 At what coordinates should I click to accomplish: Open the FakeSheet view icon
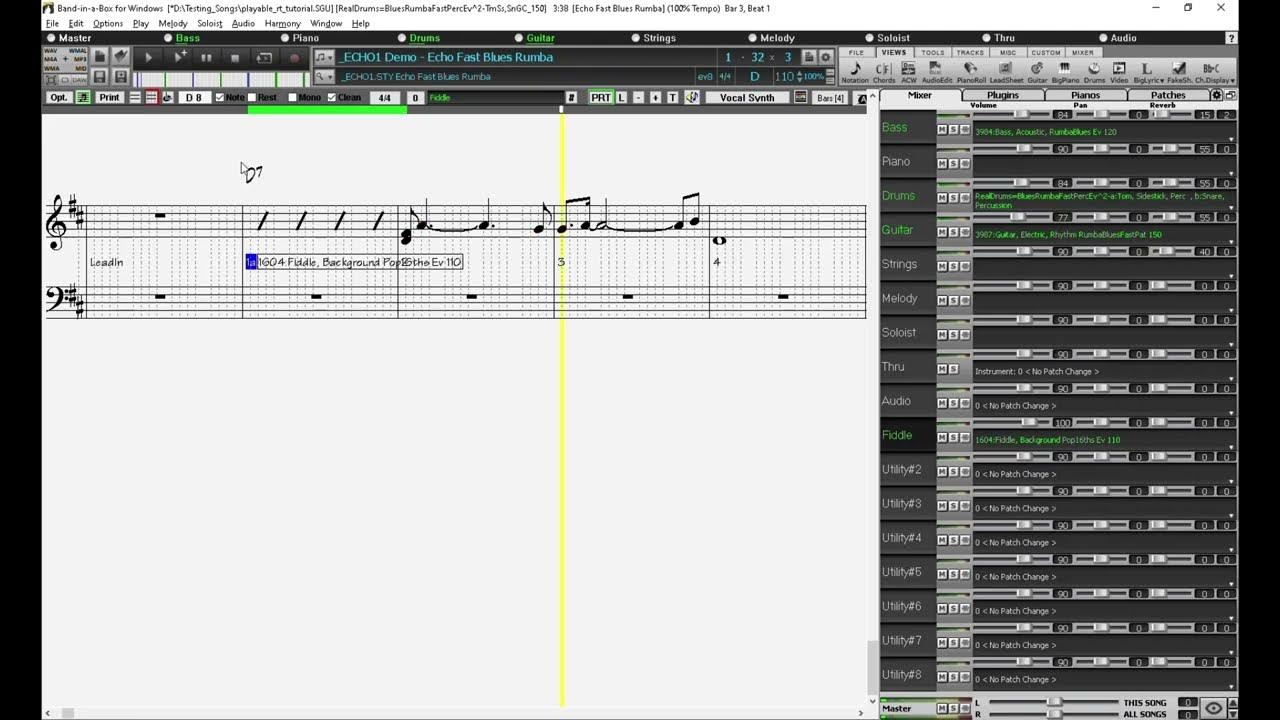(1179, 73)
